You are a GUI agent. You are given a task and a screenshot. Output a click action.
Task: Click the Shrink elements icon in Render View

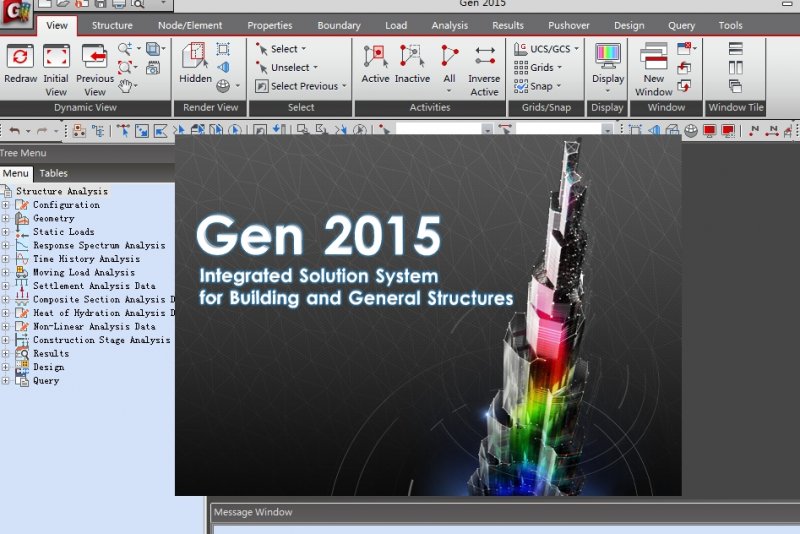[x=223, y=49]
